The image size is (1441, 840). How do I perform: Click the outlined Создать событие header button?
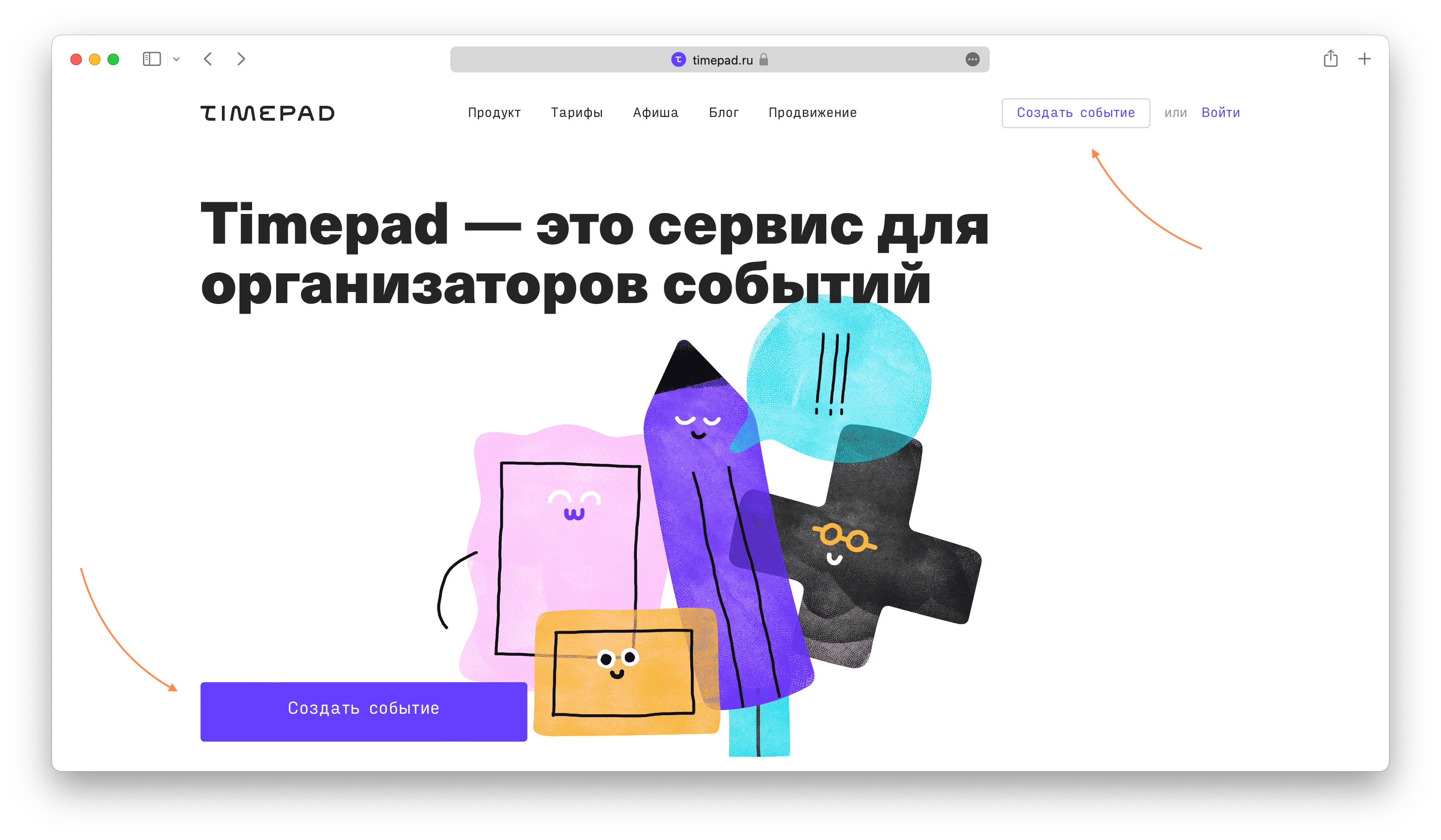point(1075,113)
